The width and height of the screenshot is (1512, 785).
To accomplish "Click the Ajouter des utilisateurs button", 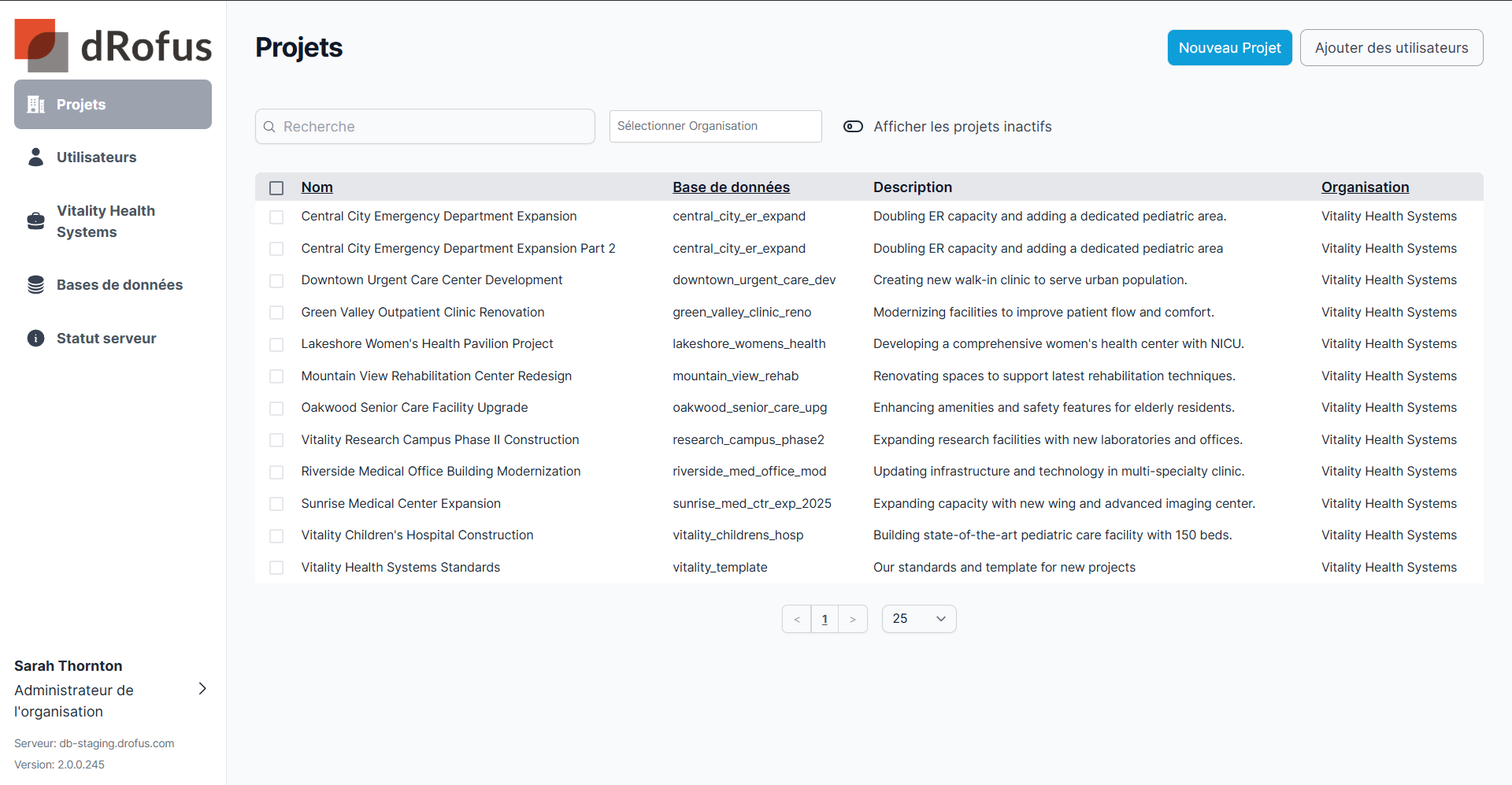I will pyautogui.click(x=1391, y=48).
